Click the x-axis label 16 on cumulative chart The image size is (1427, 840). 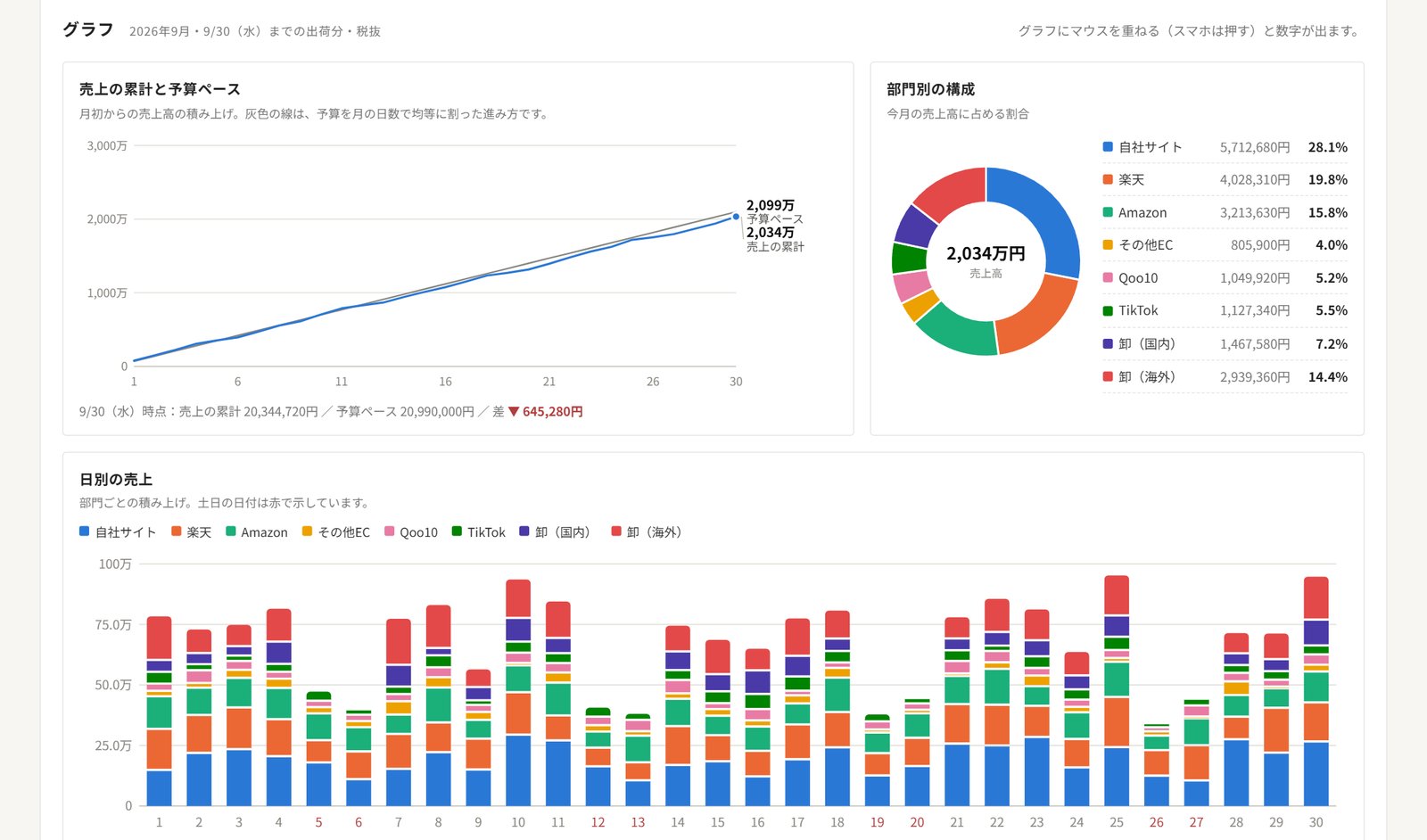coord(445,382)
